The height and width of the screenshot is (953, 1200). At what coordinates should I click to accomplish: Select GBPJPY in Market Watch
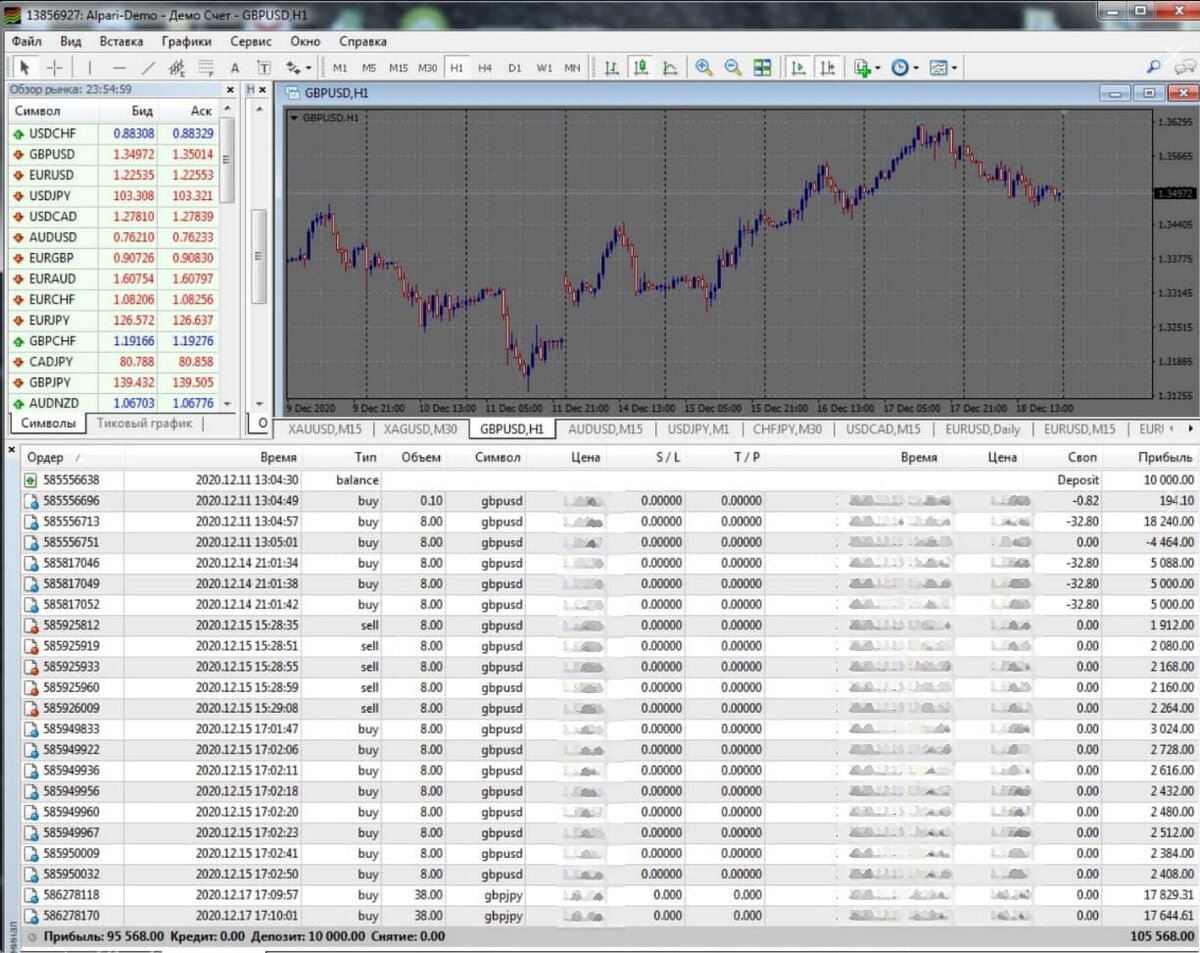click(x=112, y=382)
